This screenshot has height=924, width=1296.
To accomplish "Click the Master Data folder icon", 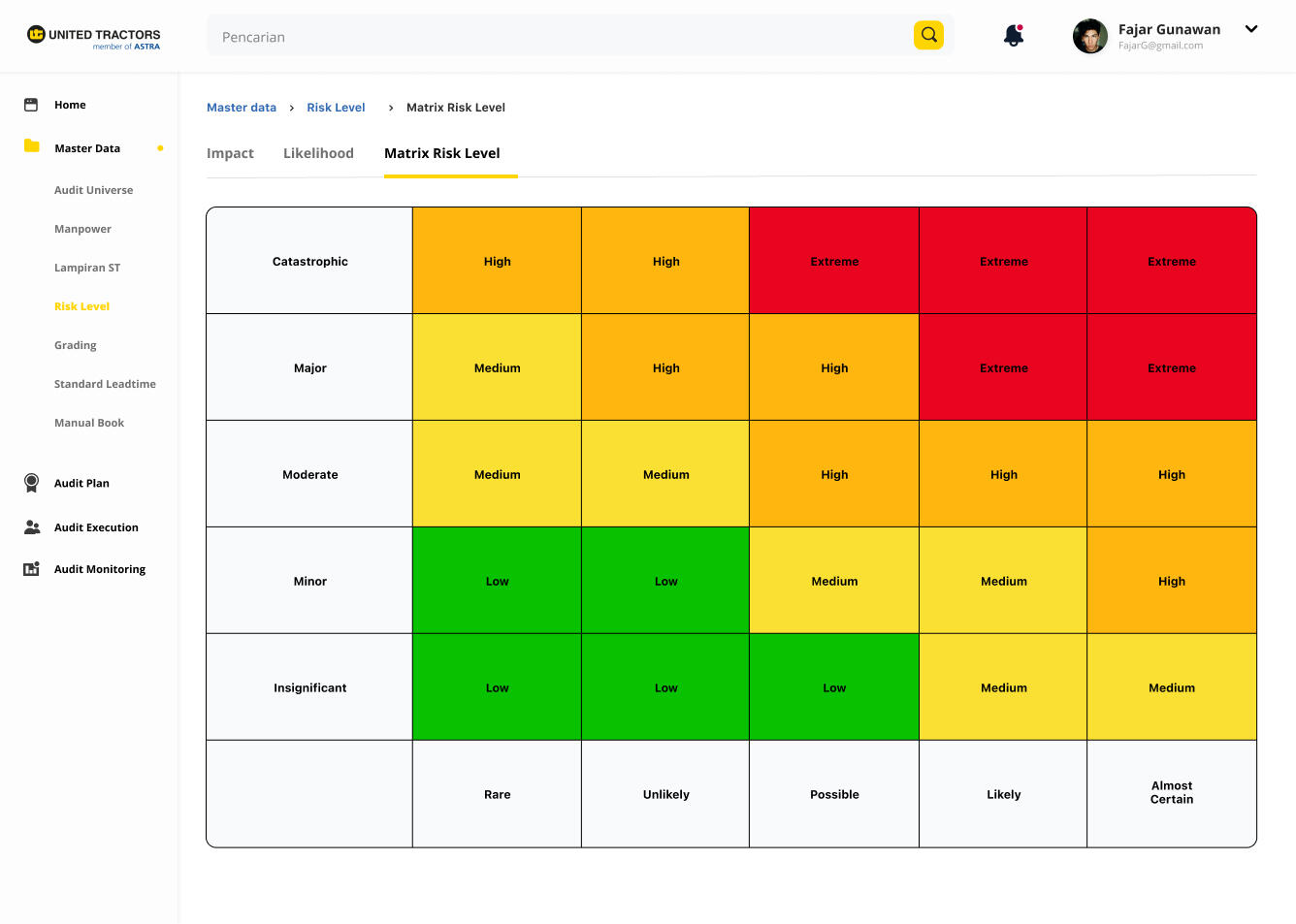I will [31, 146].
